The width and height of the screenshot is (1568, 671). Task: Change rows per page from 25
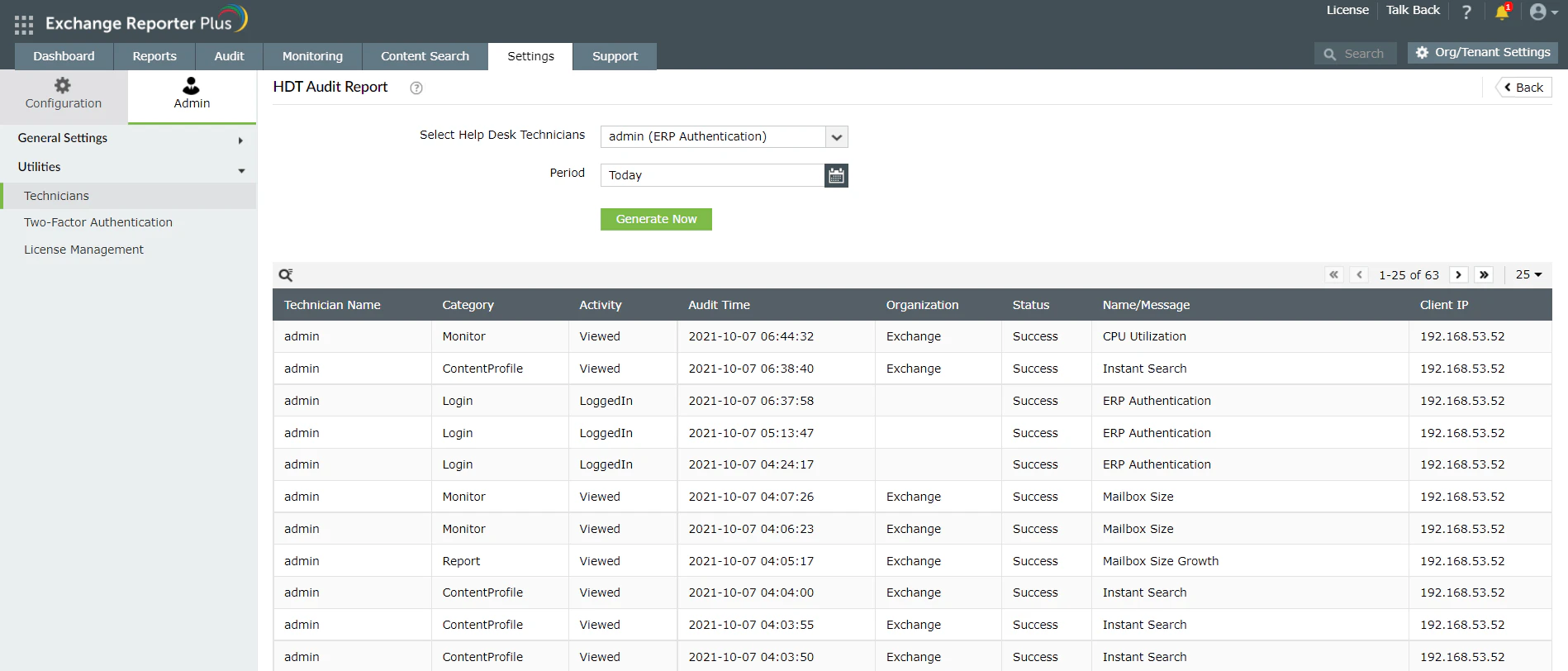pos(1528,274)
